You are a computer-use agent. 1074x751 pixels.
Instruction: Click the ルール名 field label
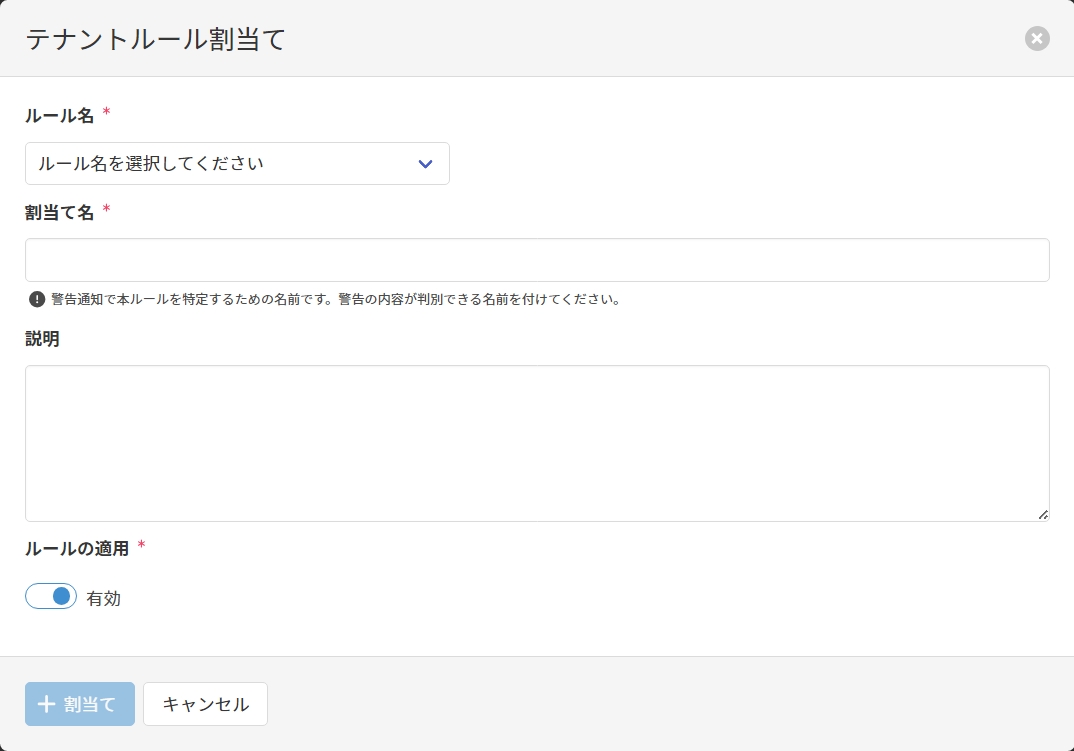[x=59, y=116]
